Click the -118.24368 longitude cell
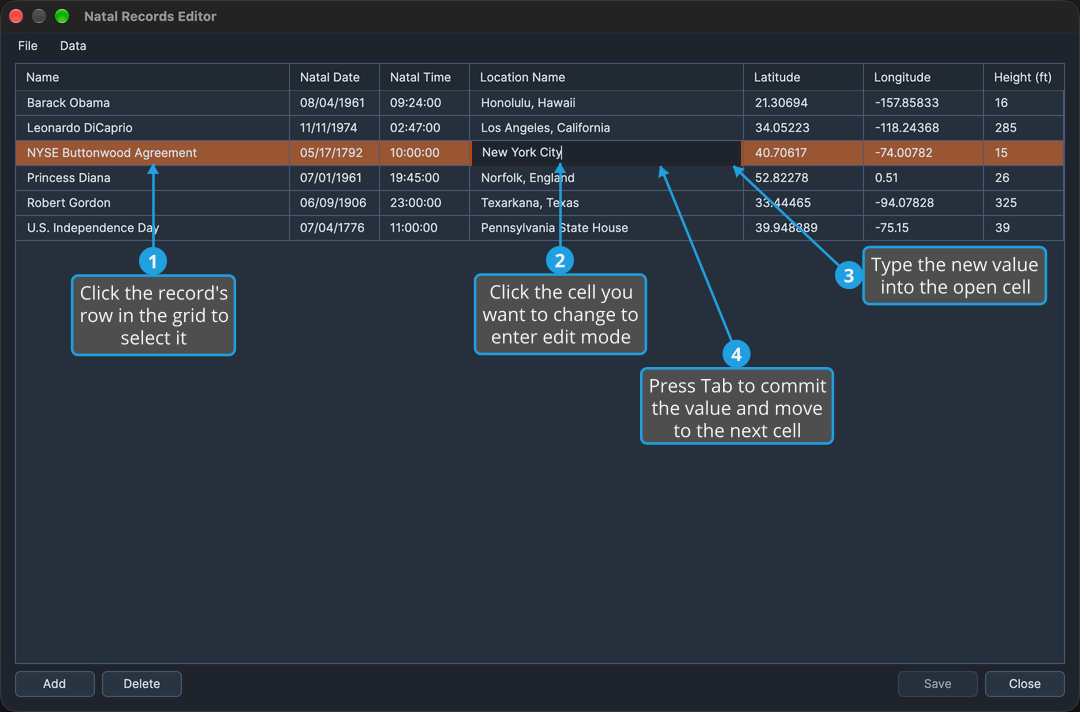The image size is (1080, 712). [923, 128]
